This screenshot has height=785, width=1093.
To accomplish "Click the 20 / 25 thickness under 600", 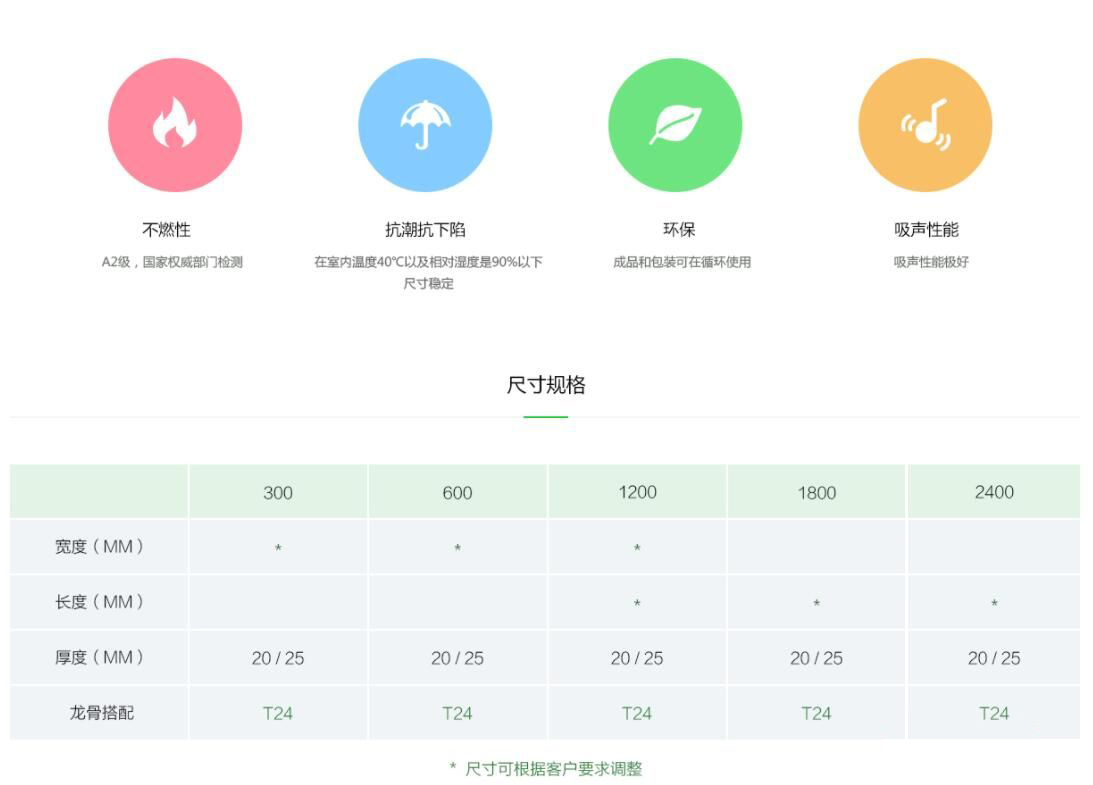I will tap(457, 658).
